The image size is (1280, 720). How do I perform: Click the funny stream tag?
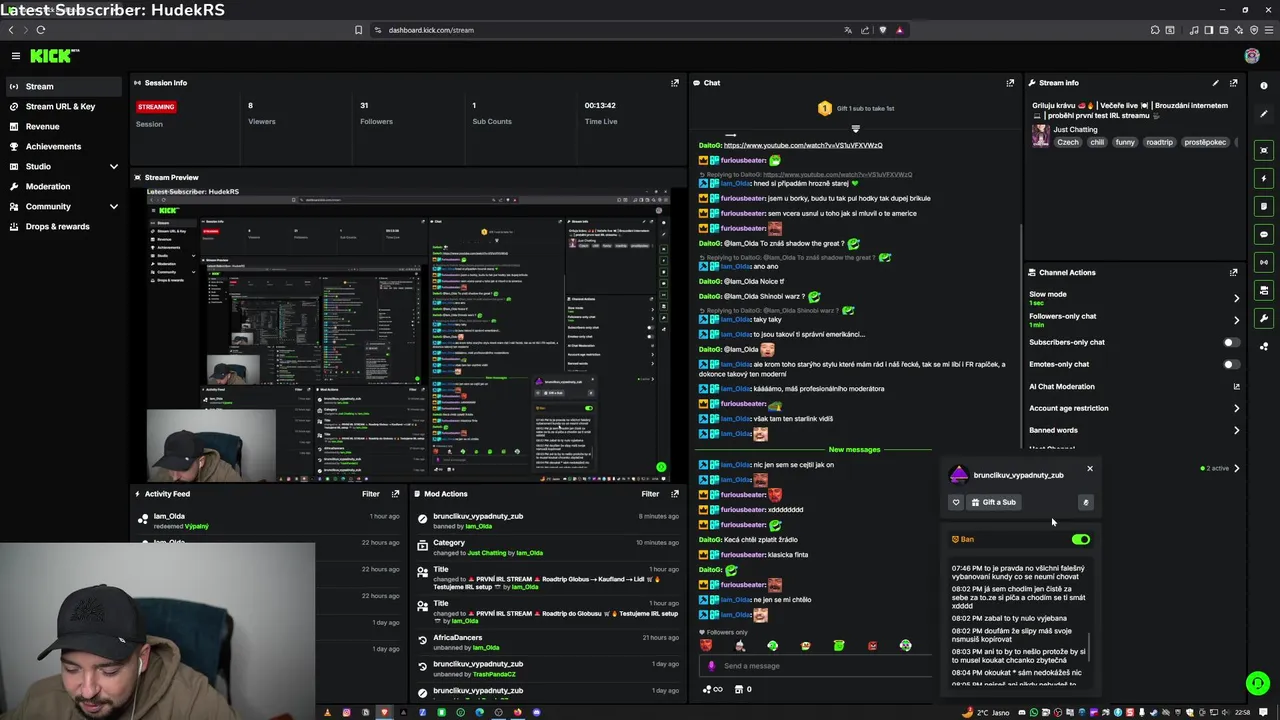[1125, 142]
